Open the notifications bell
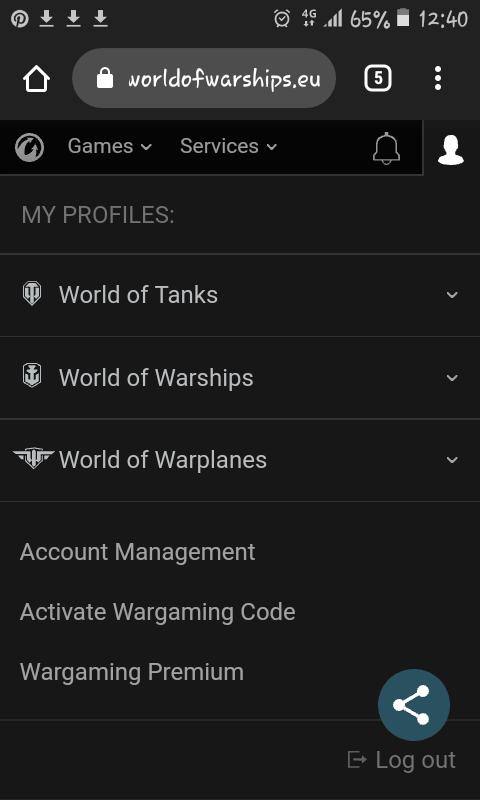This screenshot has height=800, width=480. pyautogui.click(x=386, y=148)
